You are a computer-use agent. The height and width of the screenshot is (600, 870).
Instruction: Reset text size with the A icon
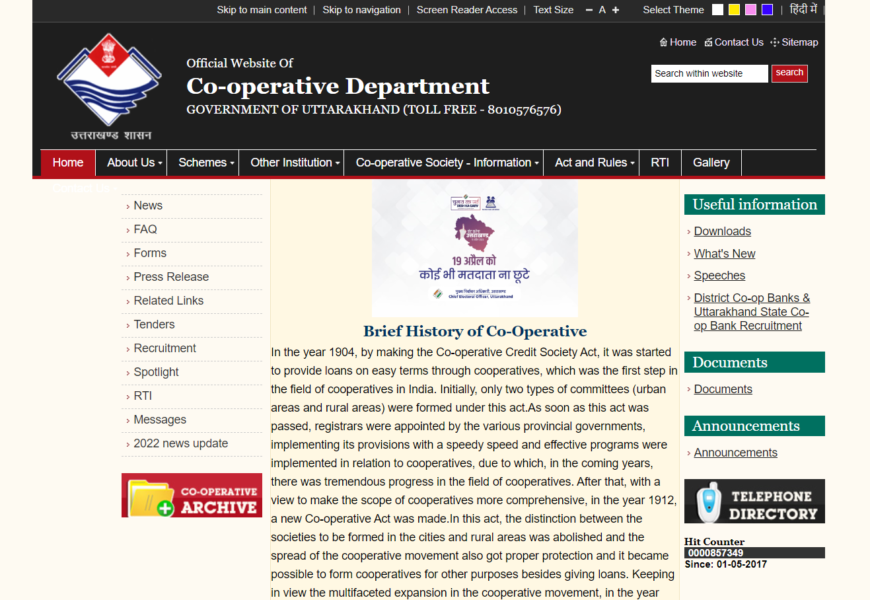[x=602, y=10]
